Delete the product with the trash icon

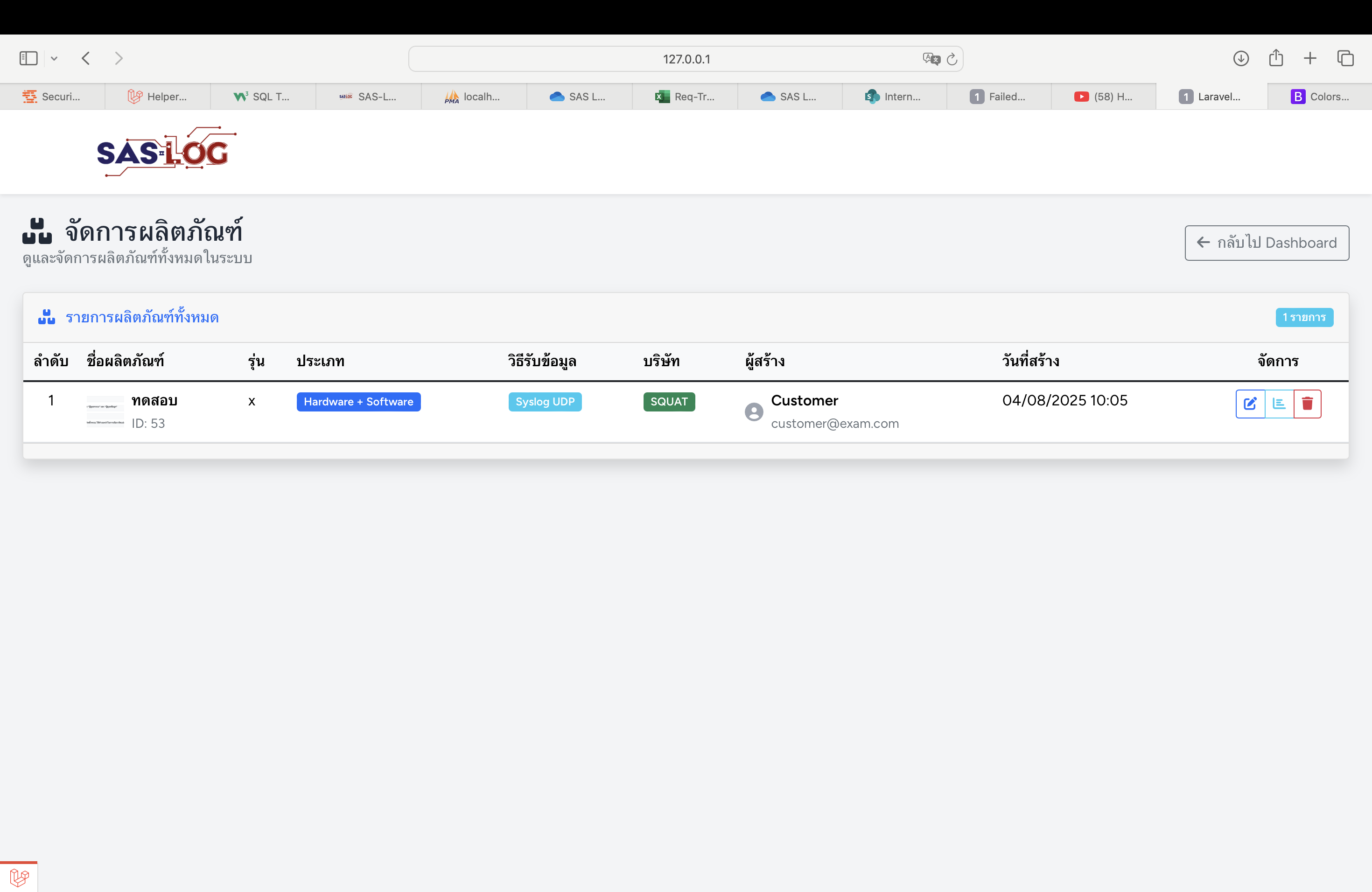tap(1307, 404)
